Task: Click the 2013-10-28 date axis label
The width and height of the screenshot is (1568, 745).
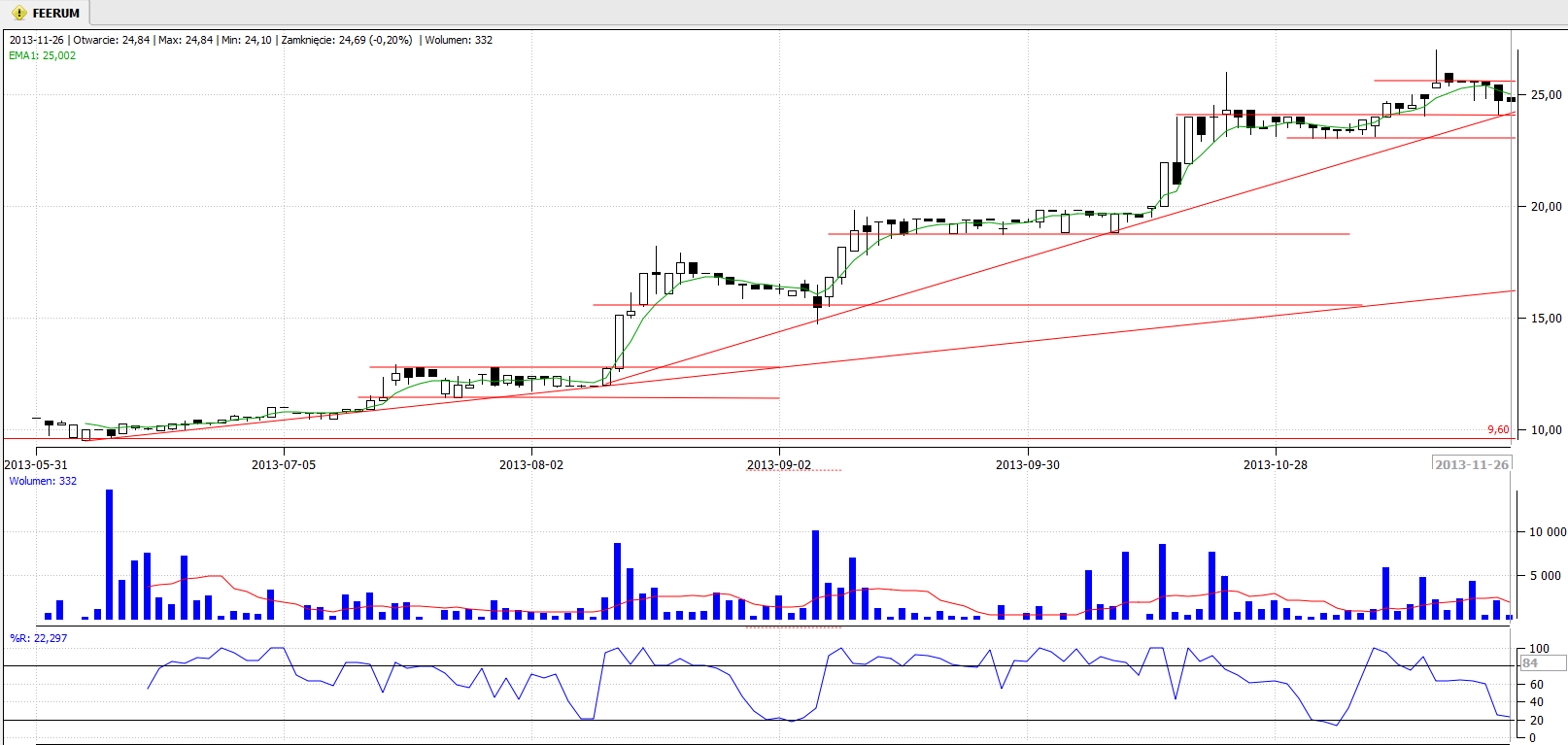Action: (1276, 465)
